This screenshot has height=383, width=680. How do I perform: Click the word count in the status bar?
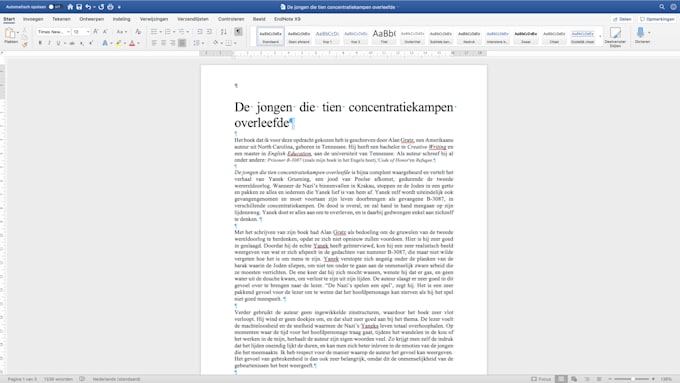[x=58, y=379]
